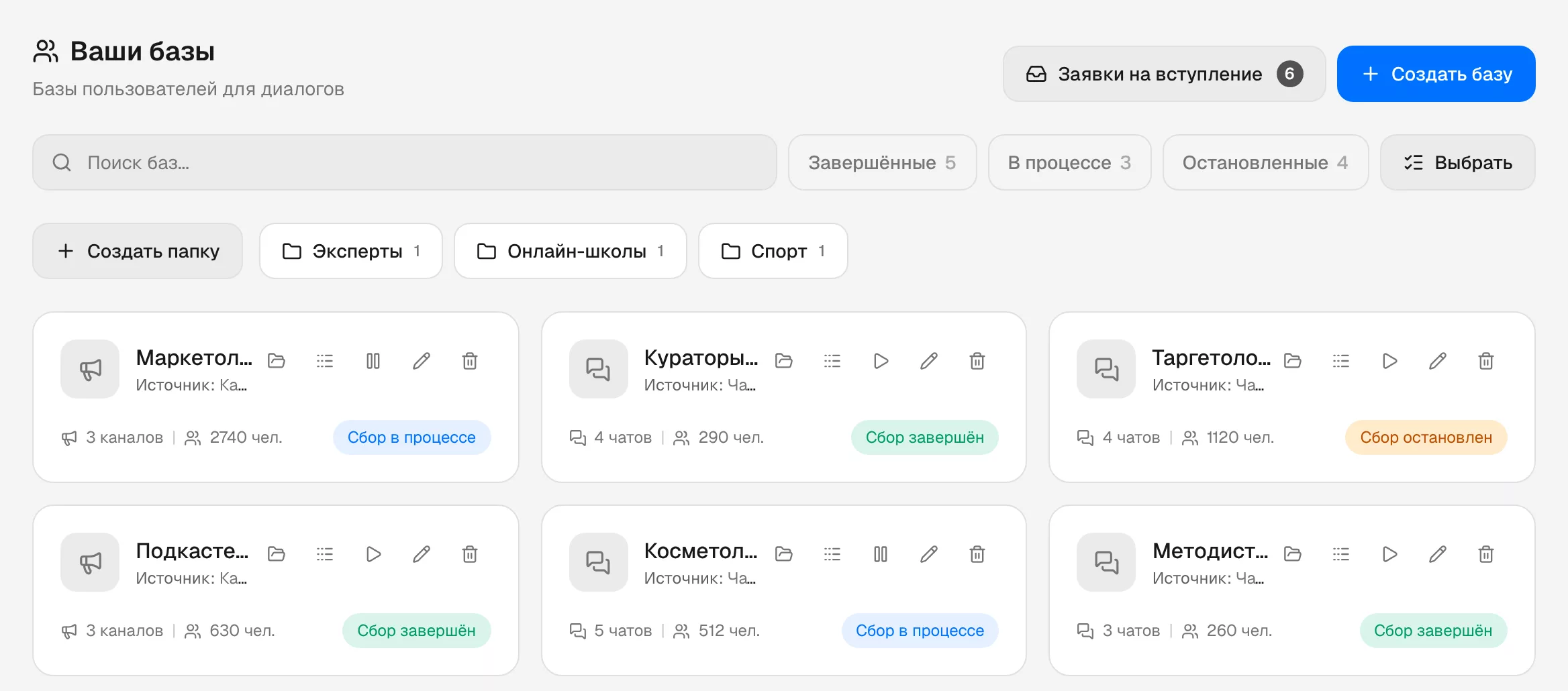Filter by В процессе bases
The image size is (1568, 691).
pyautogui.click(x=1069, y=162)
